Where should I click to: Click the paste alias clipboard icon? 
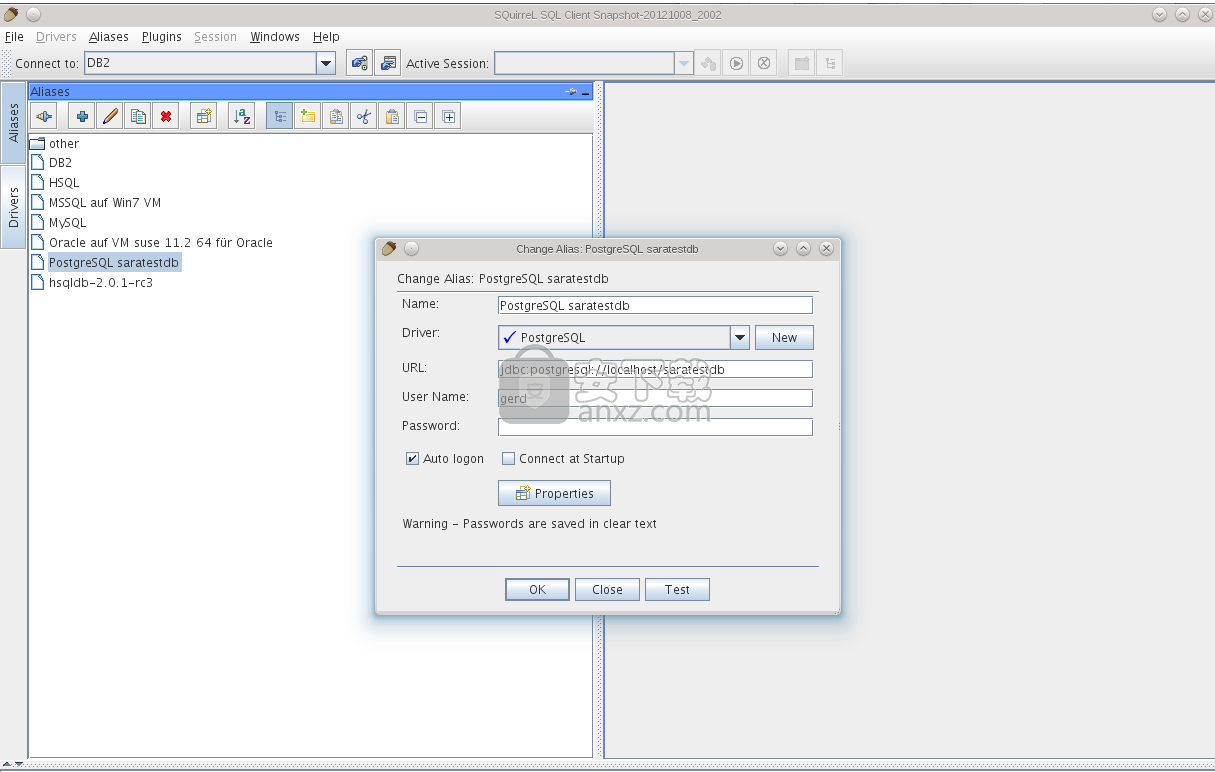(x=392, y=117)
